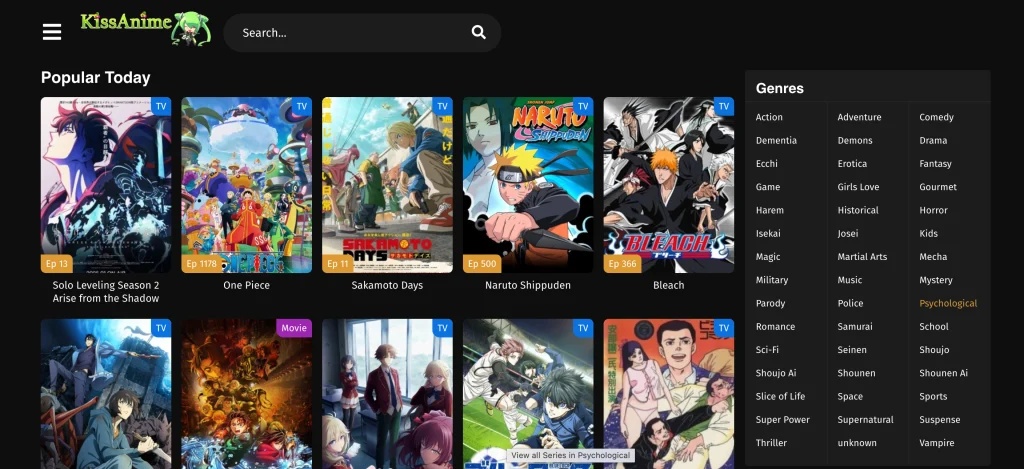Select the Thriller genre
The width and height of the screenshot is (1024, 469).
point(771,443)
